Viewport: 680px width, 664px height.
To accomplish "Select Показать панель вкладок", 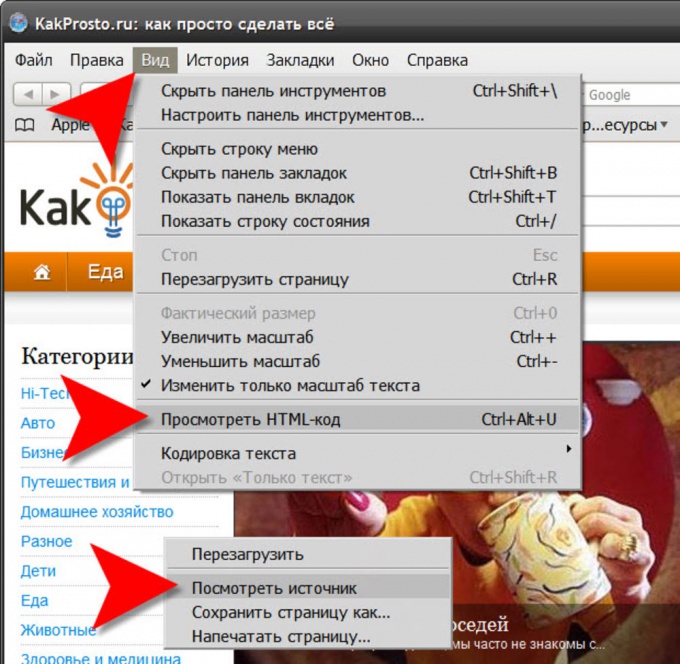I will 358,197.
